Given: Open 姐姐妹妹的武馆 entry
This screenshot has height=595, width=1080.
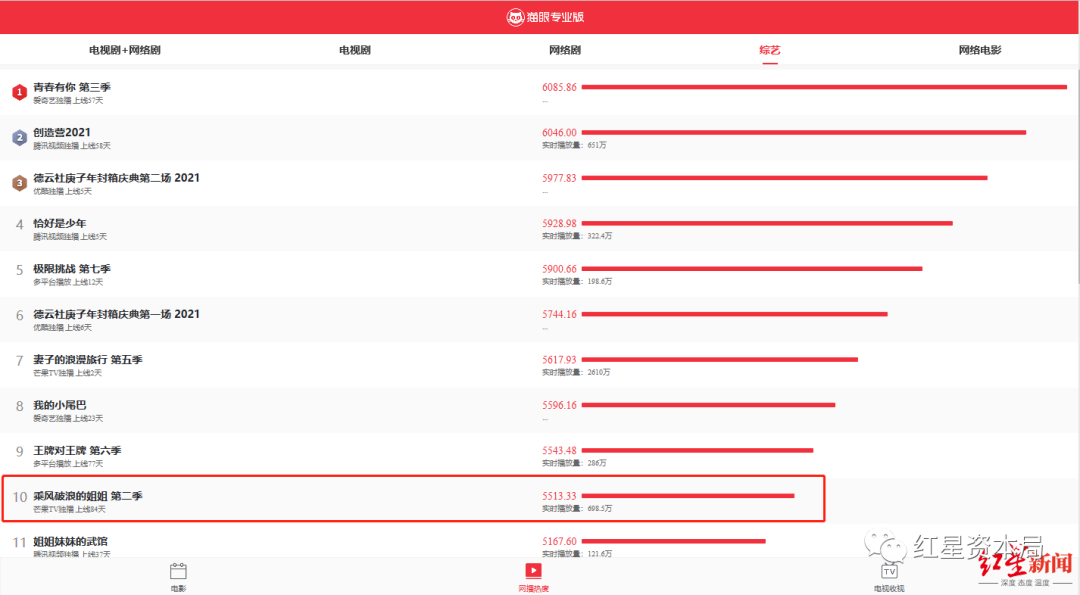Looking at the screenshot, I should pyautogui.click(x=70, y=541).
